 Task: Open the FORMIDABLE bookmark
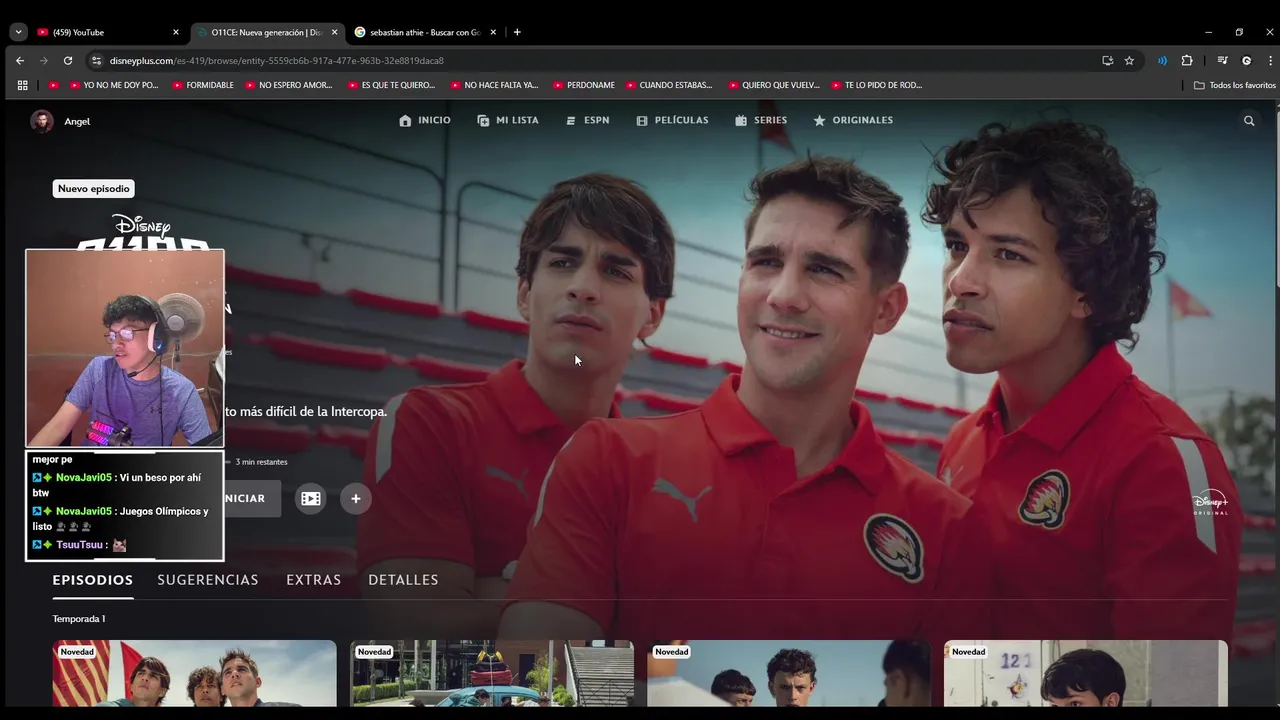click(x=203, y=85)
